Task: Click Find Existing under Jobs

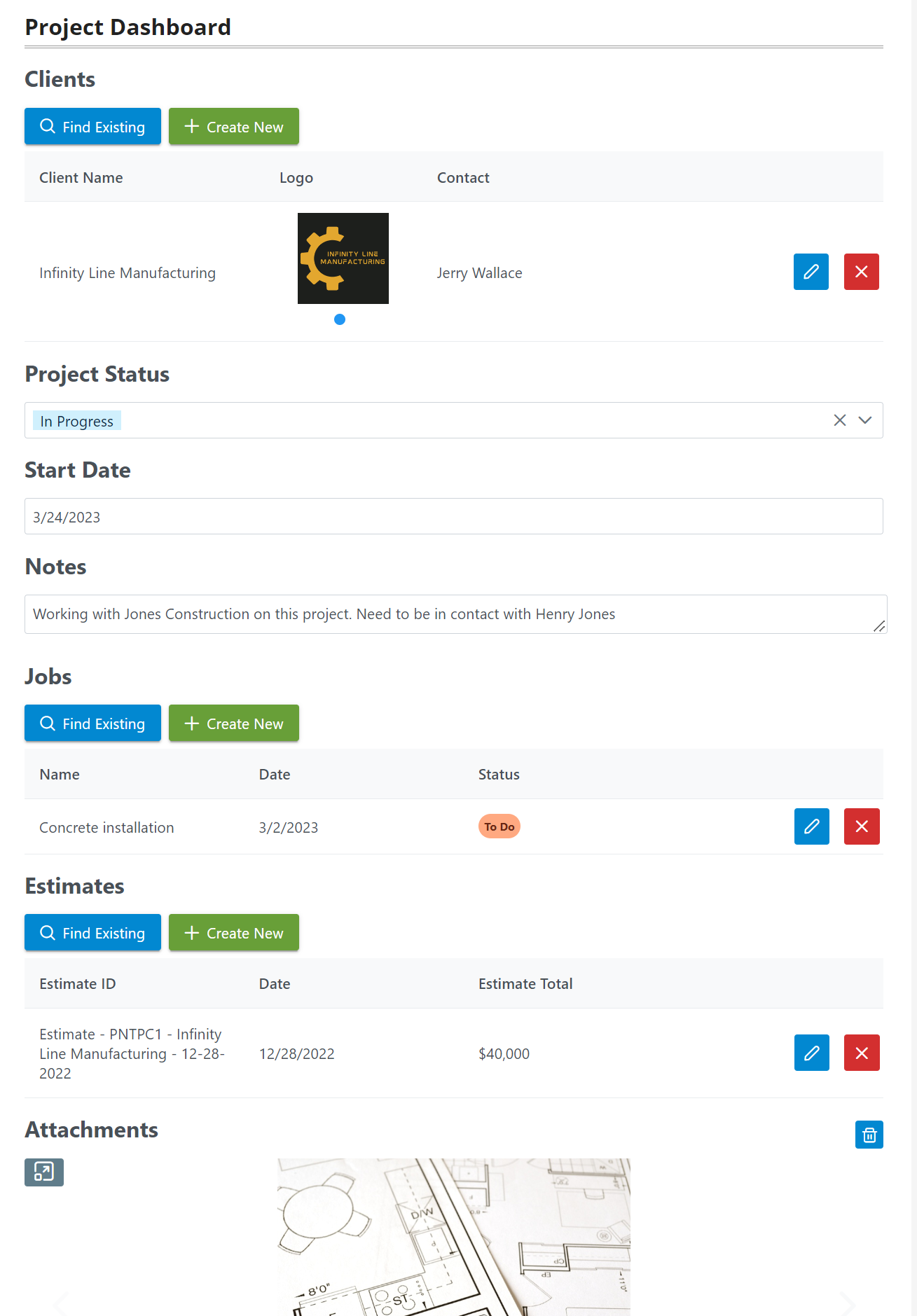Action: coord(92,723)
